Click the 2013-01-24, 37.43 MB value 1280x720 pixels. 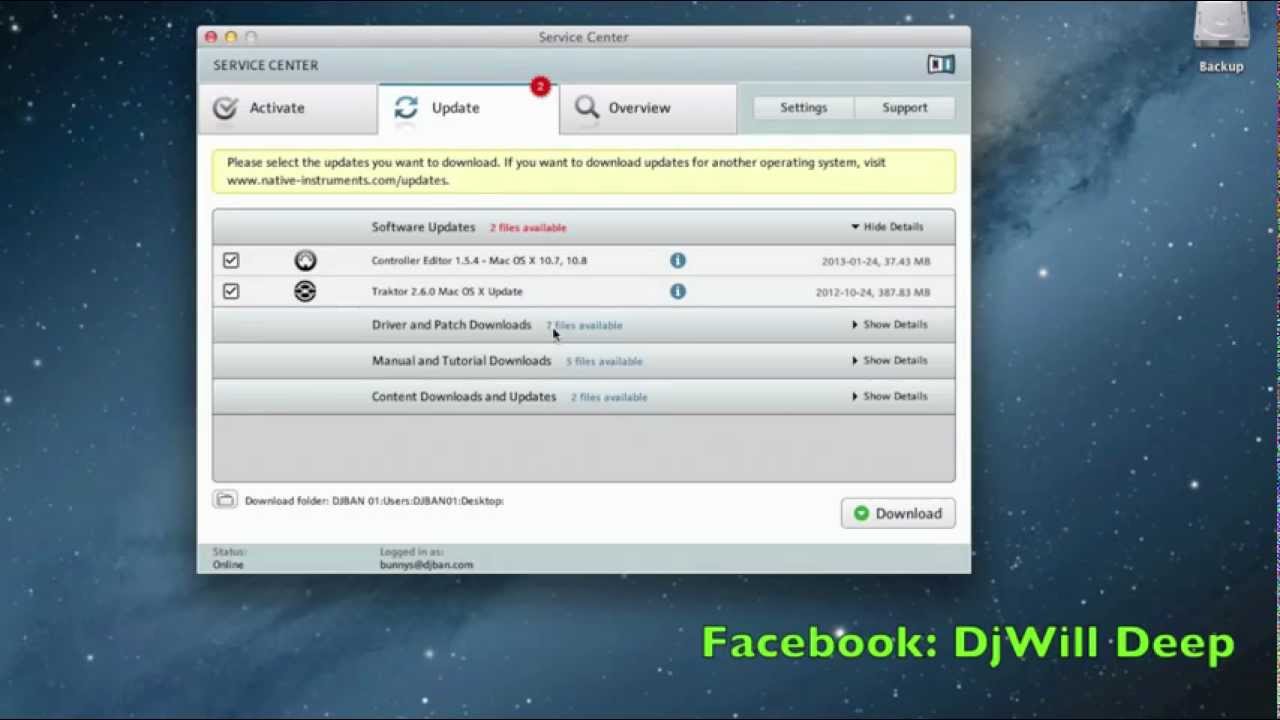click(875, 261)
